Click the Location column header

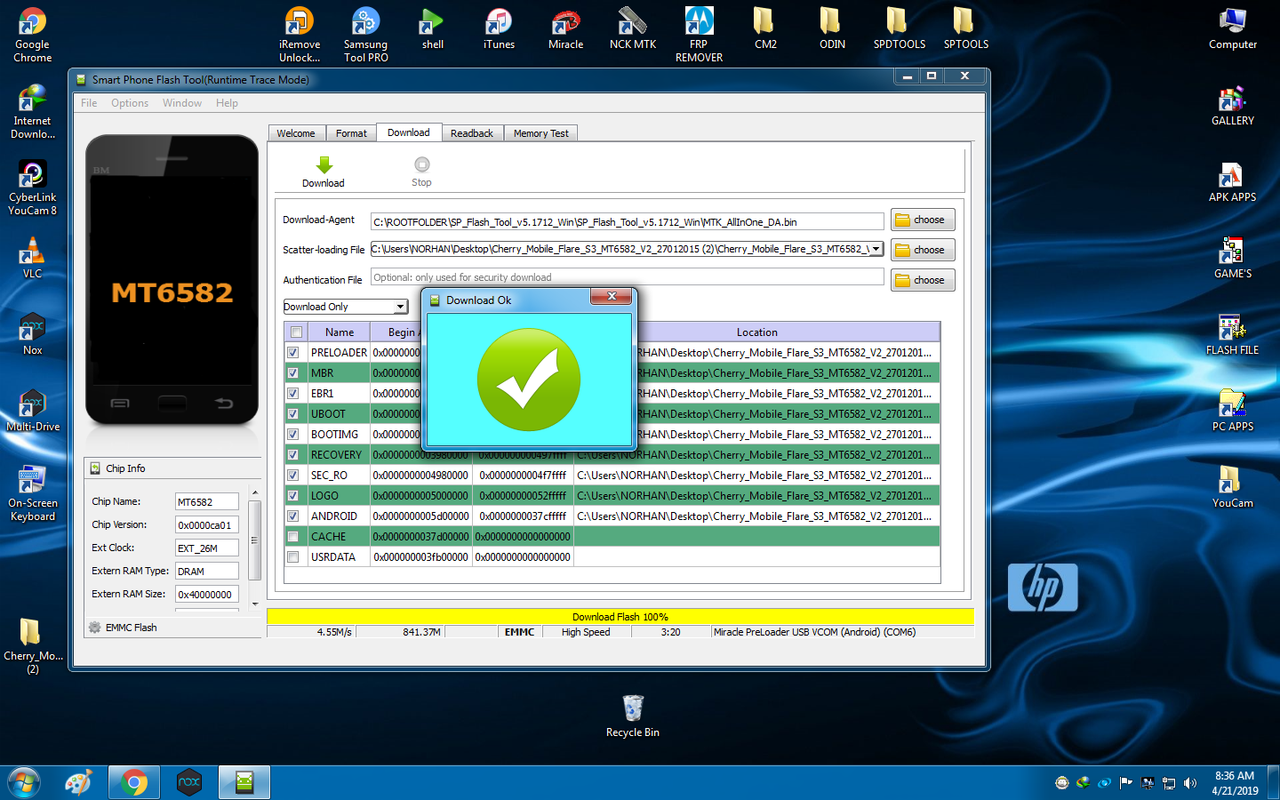pos(757,332)
